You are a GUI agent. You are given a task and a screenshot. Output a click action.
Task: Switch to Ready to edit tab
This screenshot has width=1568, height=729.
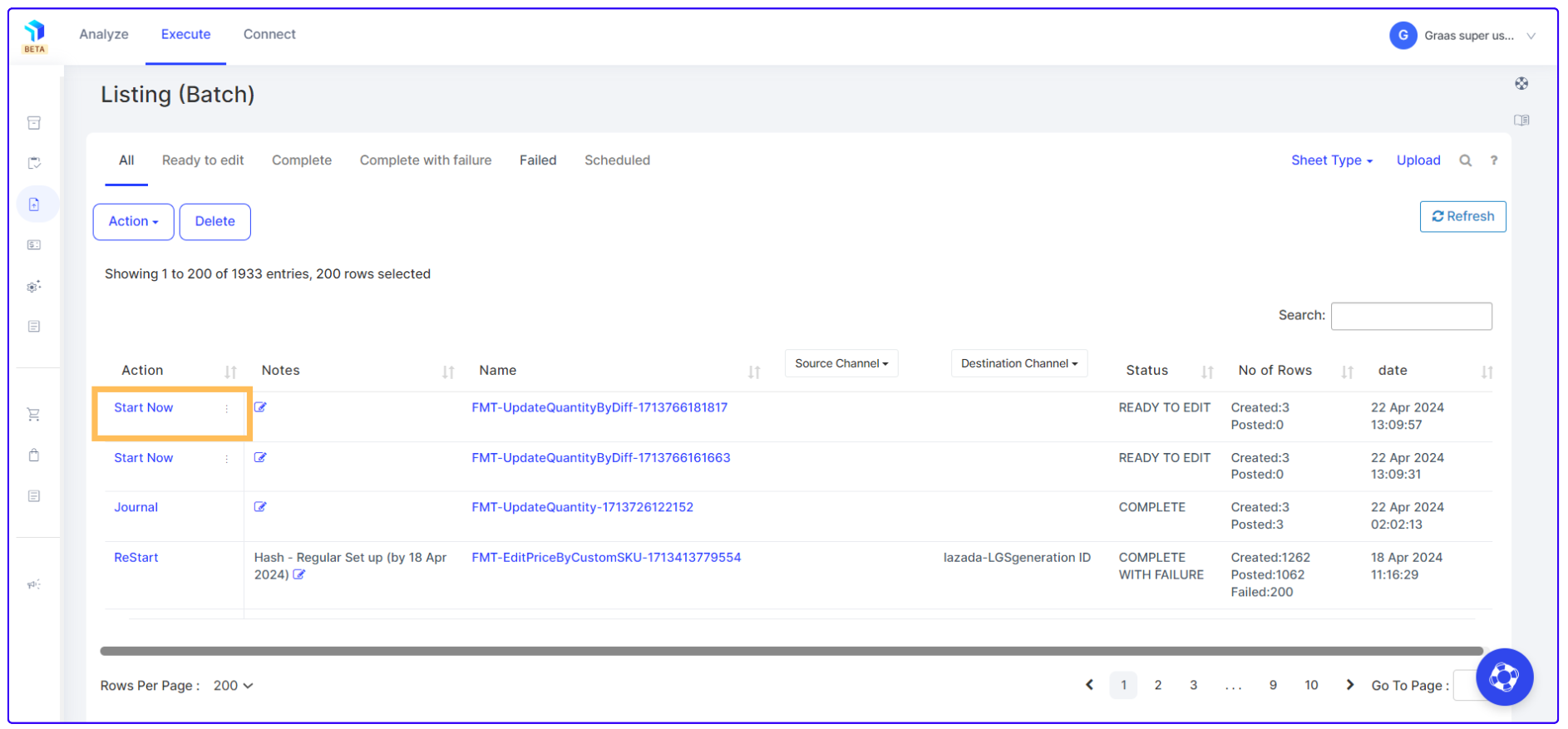(203, 160)
